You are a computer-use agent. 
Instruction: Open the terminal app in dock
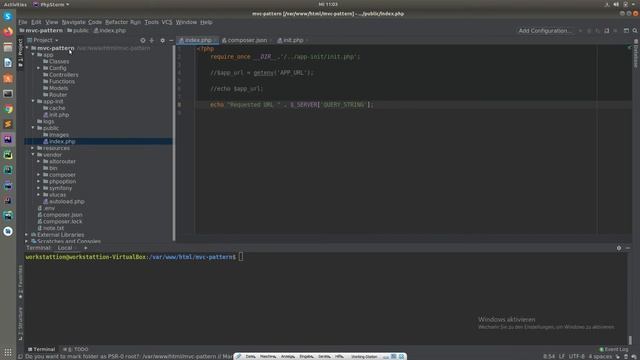pos(8,93)
